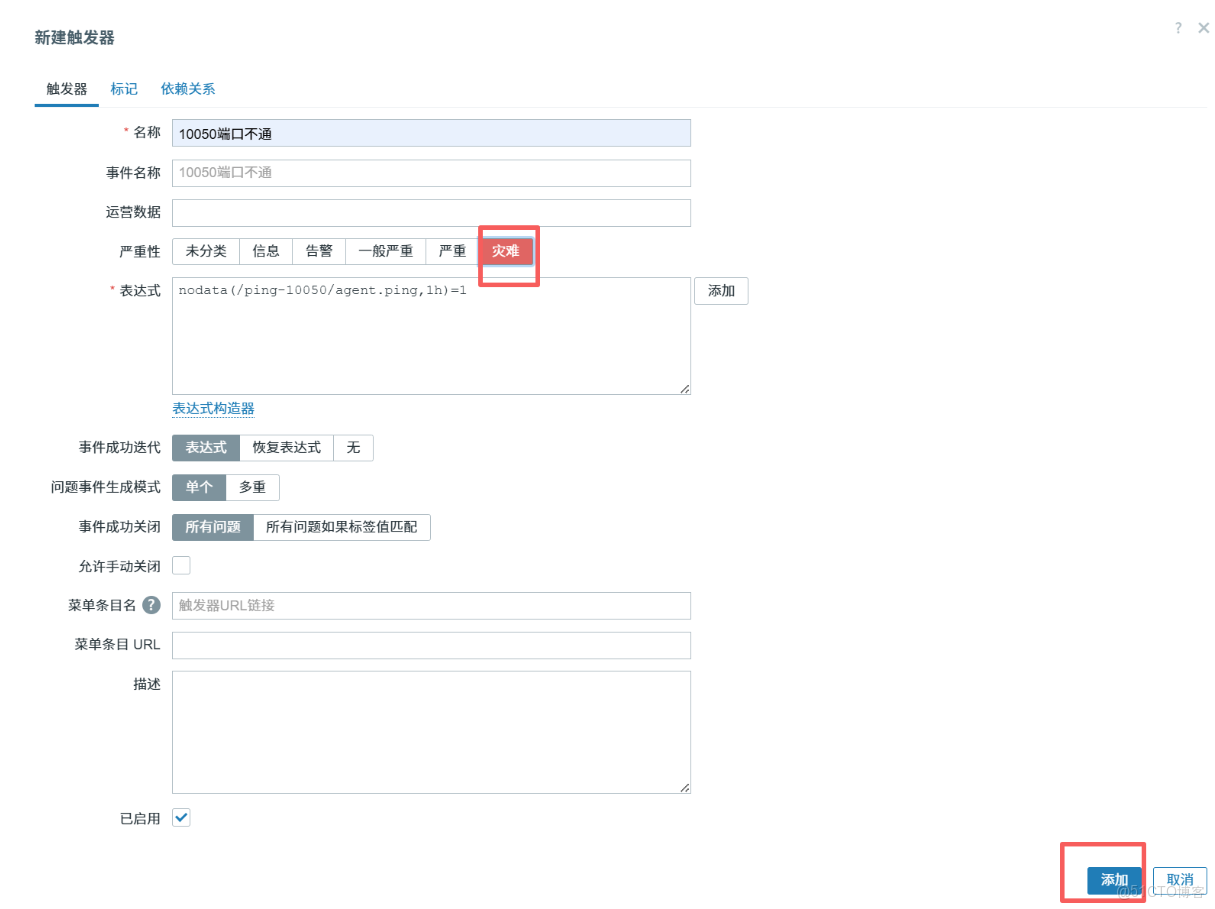The image size is (1215, 909).
Task: Open the 表达式构造器 link
Action: click(213, 408)
